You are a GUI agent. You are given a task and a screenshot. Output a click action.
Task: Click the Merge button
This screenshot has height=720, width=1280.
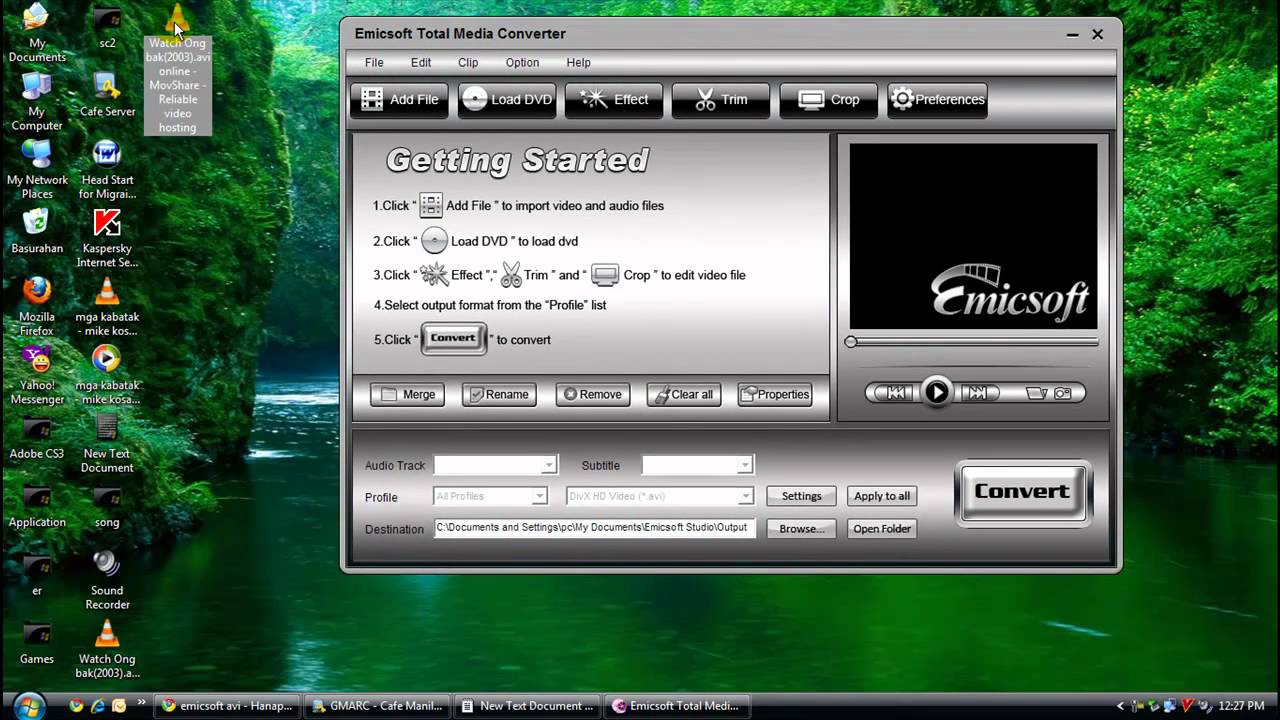coord(407,394)
